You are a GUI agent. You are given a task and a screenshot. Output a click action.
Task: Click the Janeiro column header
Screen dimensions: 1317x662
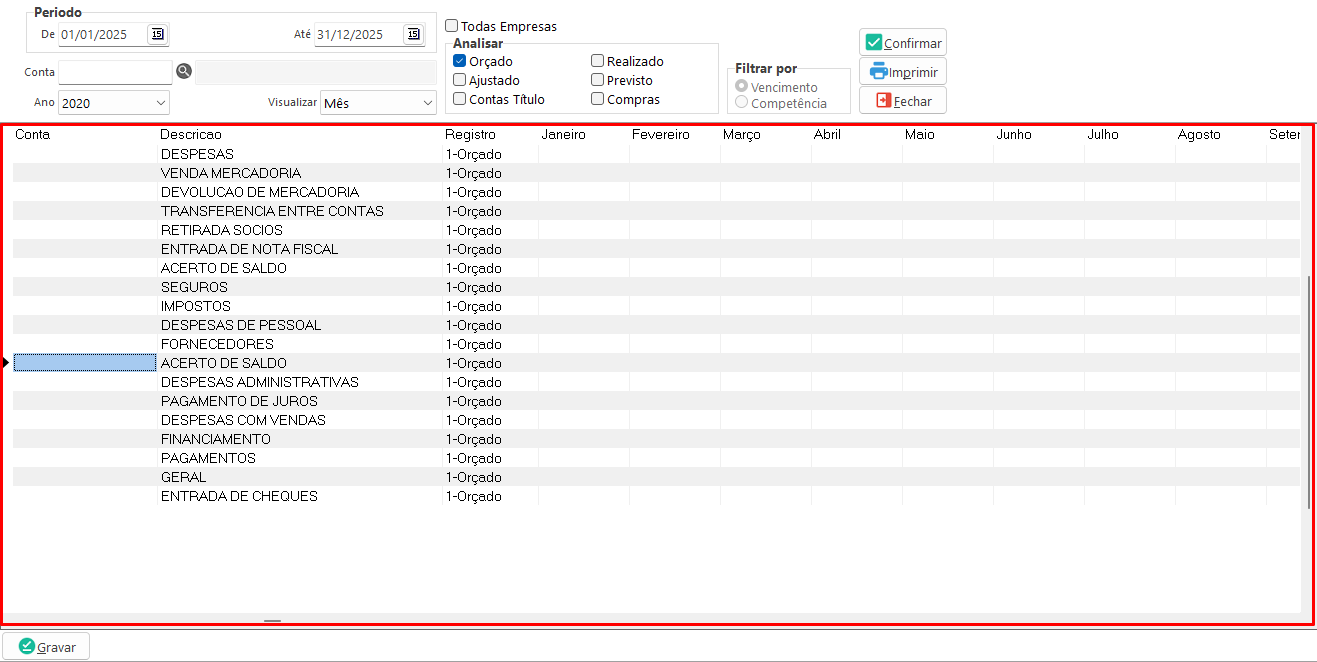563,134
